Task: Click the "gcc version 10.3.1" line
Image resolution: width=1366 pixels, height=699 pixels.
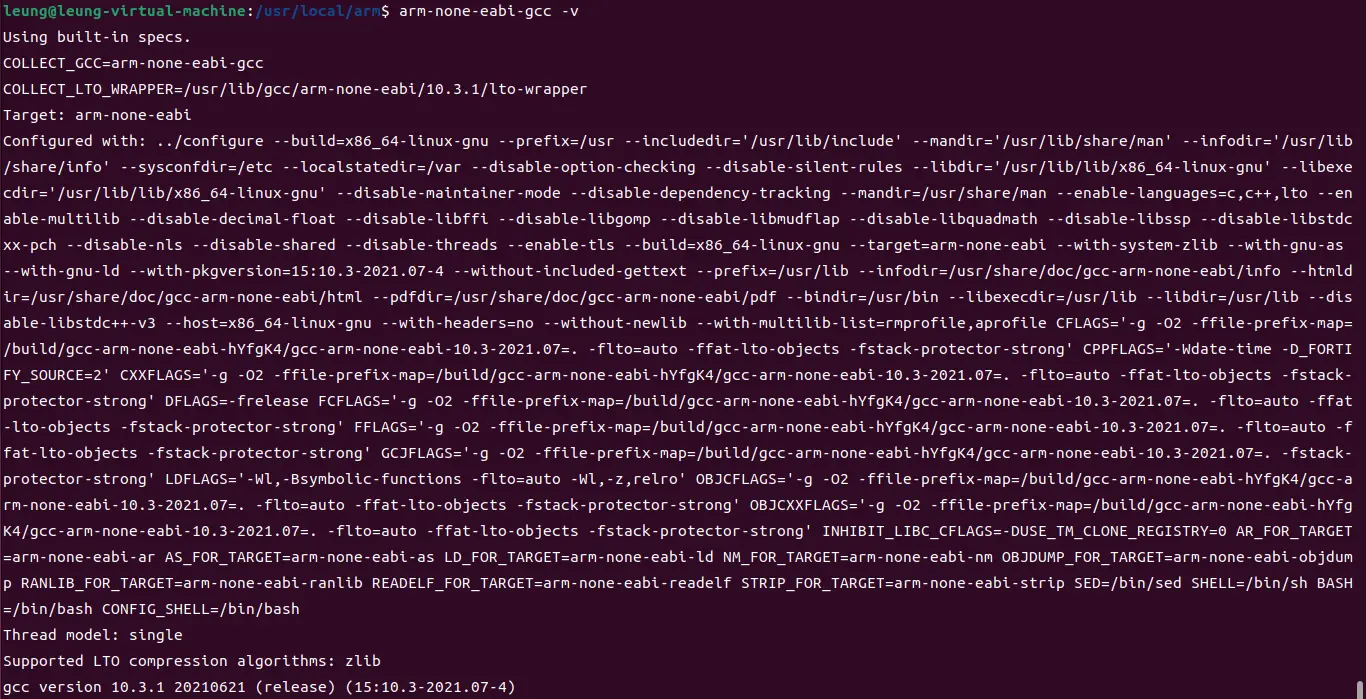Action: [259, 687]
